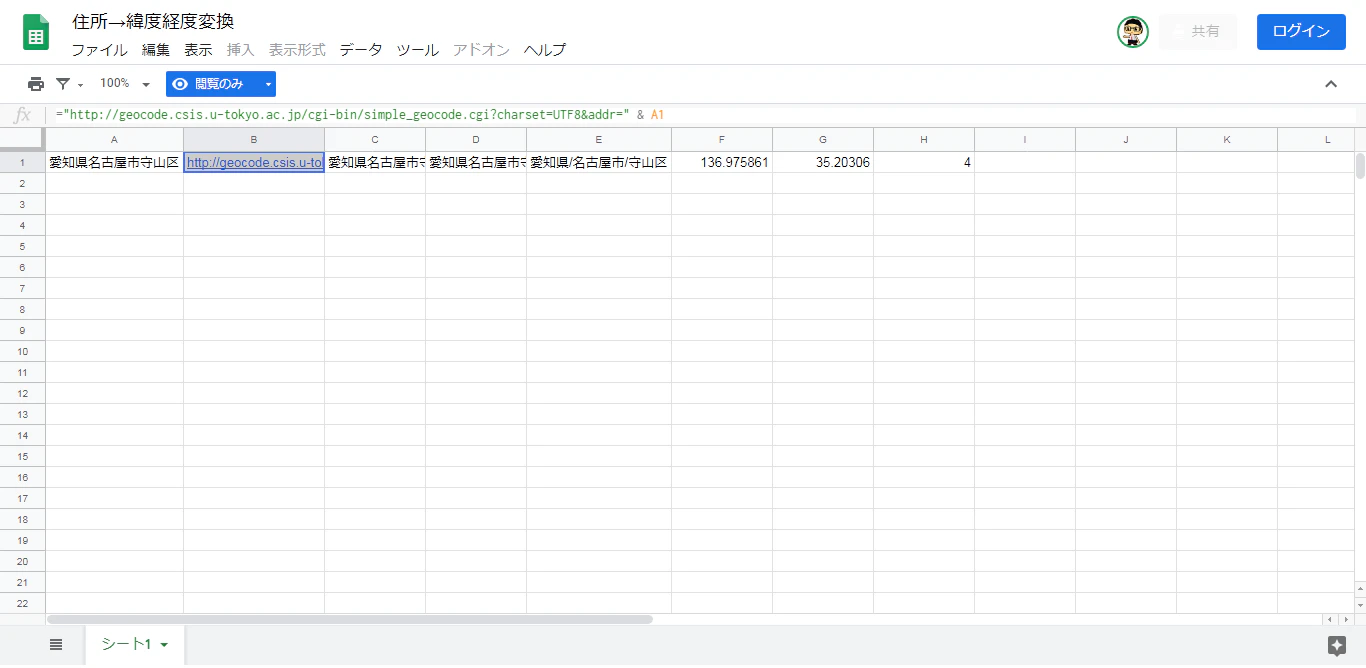
Task: Click the ログイン button
Action: (1301, 32)
